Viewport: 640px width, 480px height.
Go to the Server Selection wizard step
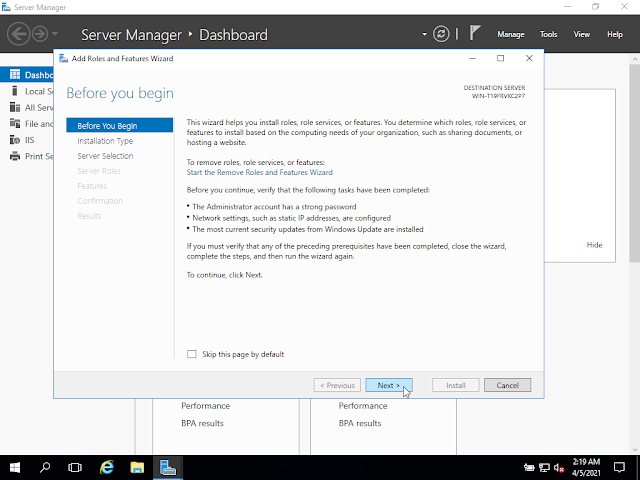[x=105, y=156]
